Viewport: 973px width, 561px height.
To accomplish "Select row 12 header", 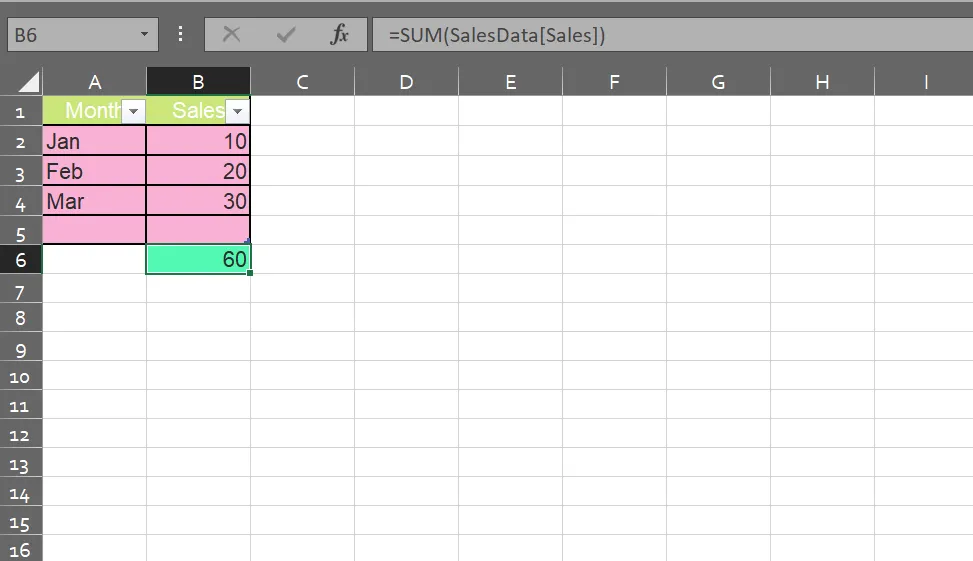I will pos(20,434).
